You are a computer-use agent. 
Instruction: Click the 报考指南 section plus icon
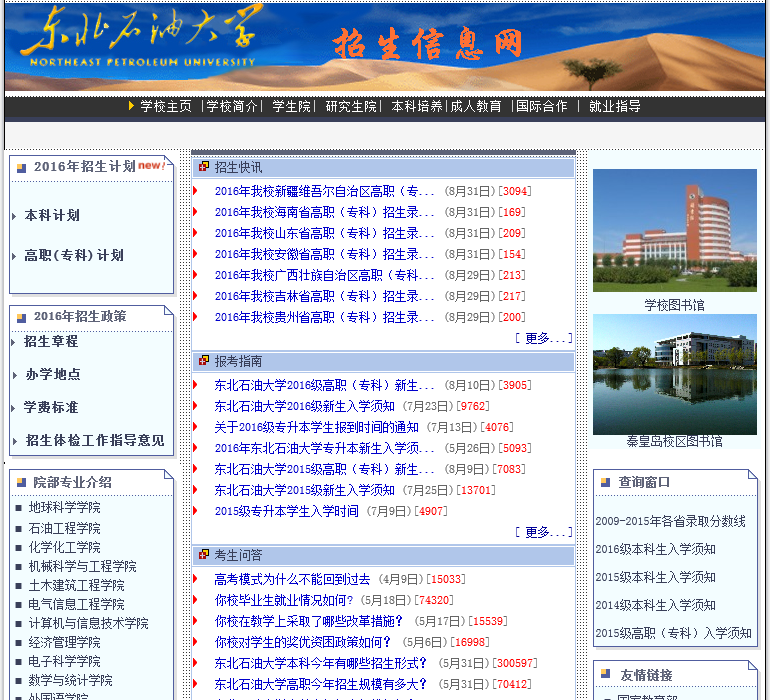pyautogui.click(x=204, y=361)
